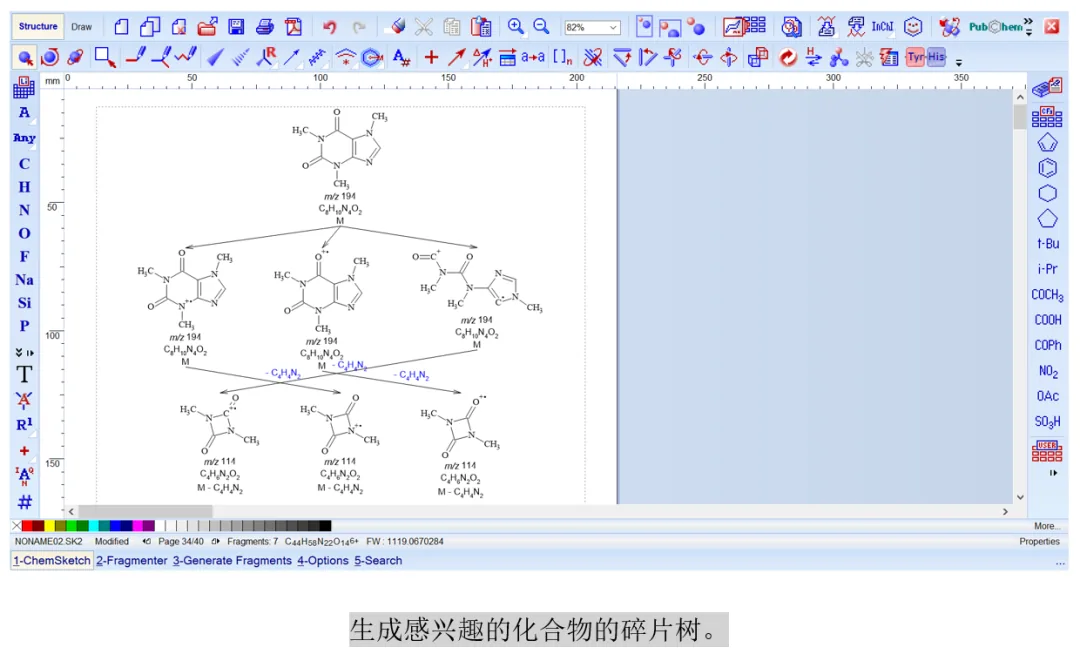The height and width of the screenshot is (654, 1080).
Task: Click the H tautomer check icon
Action: point(813,57)
